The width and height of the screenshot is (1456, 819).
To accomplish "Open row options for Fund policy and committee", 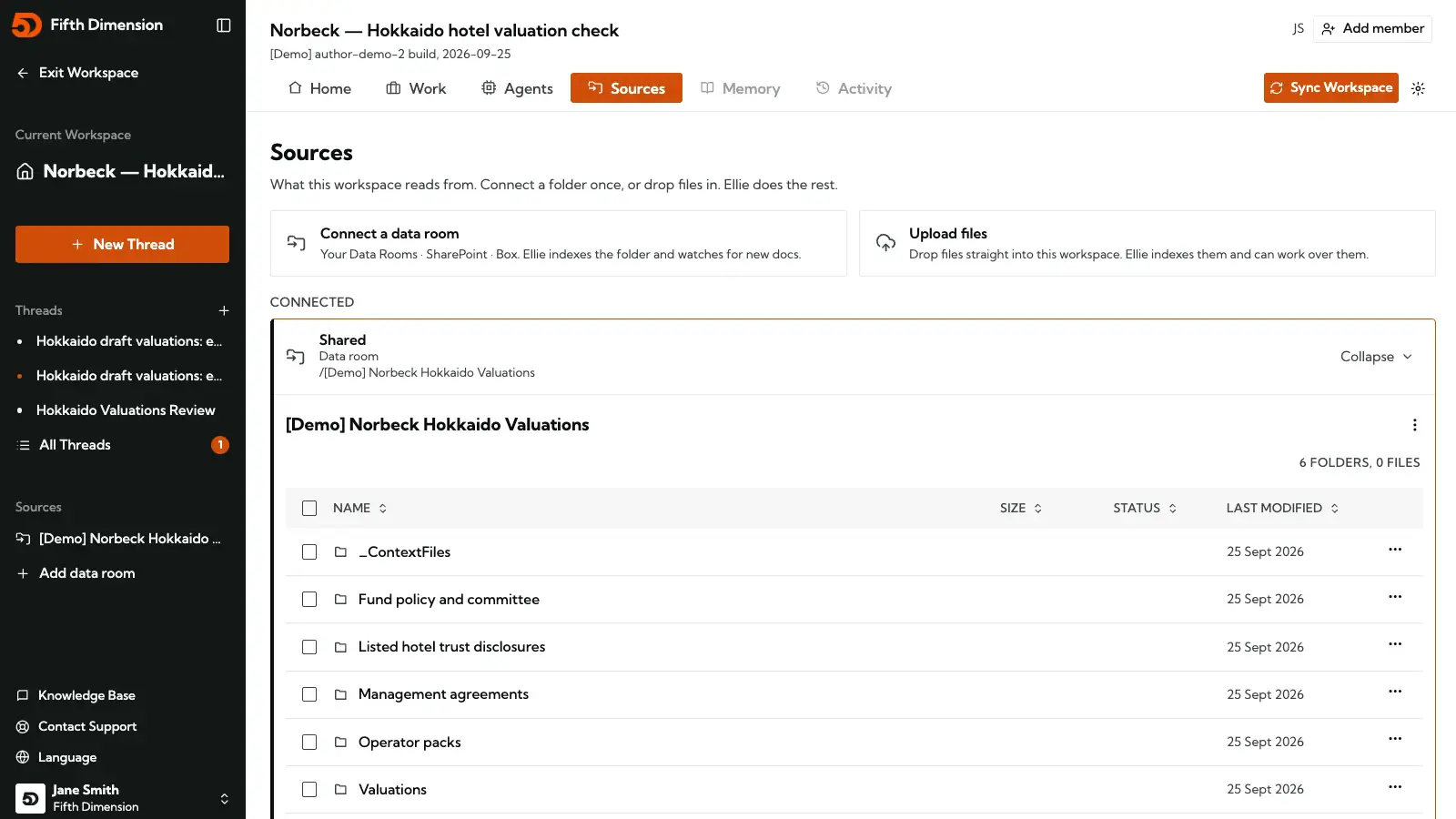I will (x=1395, y=597).
